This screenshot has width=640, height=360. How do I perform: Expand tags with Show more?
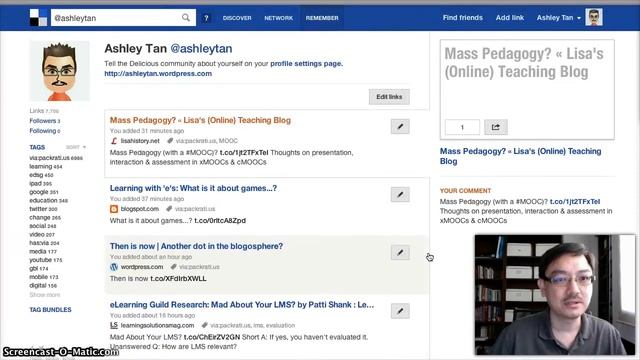click(44, 295)
